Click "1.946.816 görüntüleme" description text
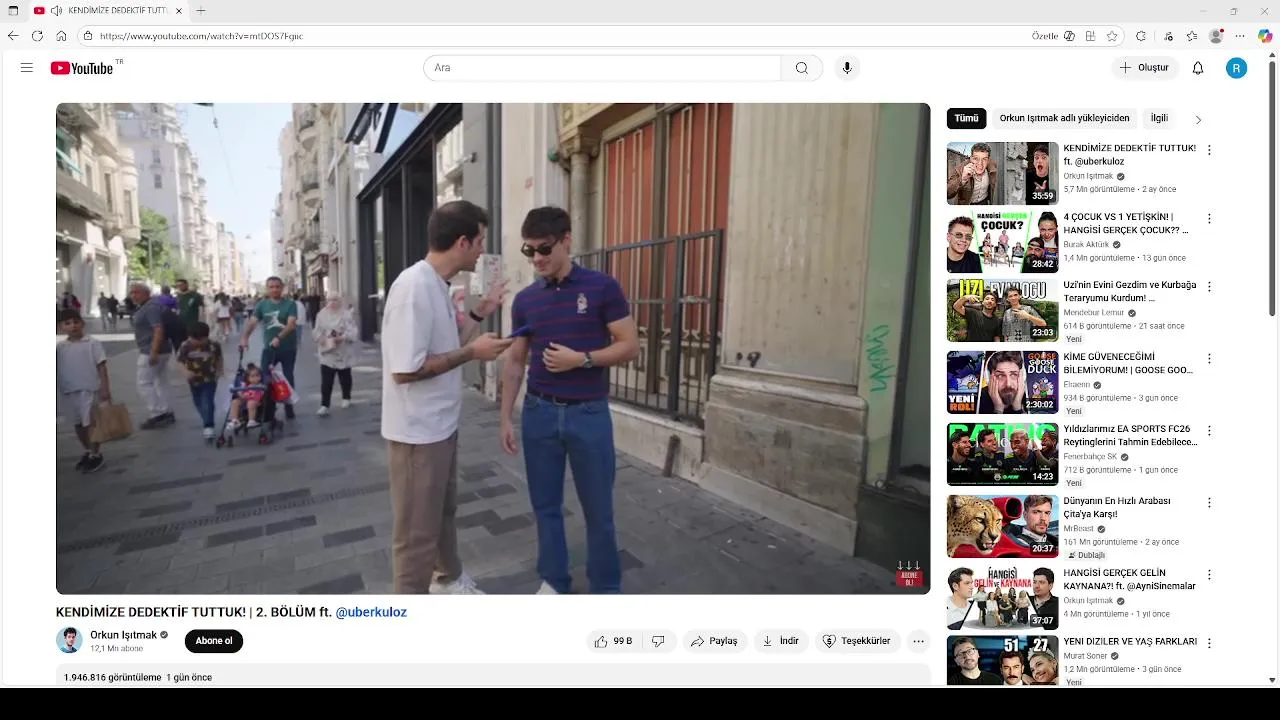 (112, 677)
